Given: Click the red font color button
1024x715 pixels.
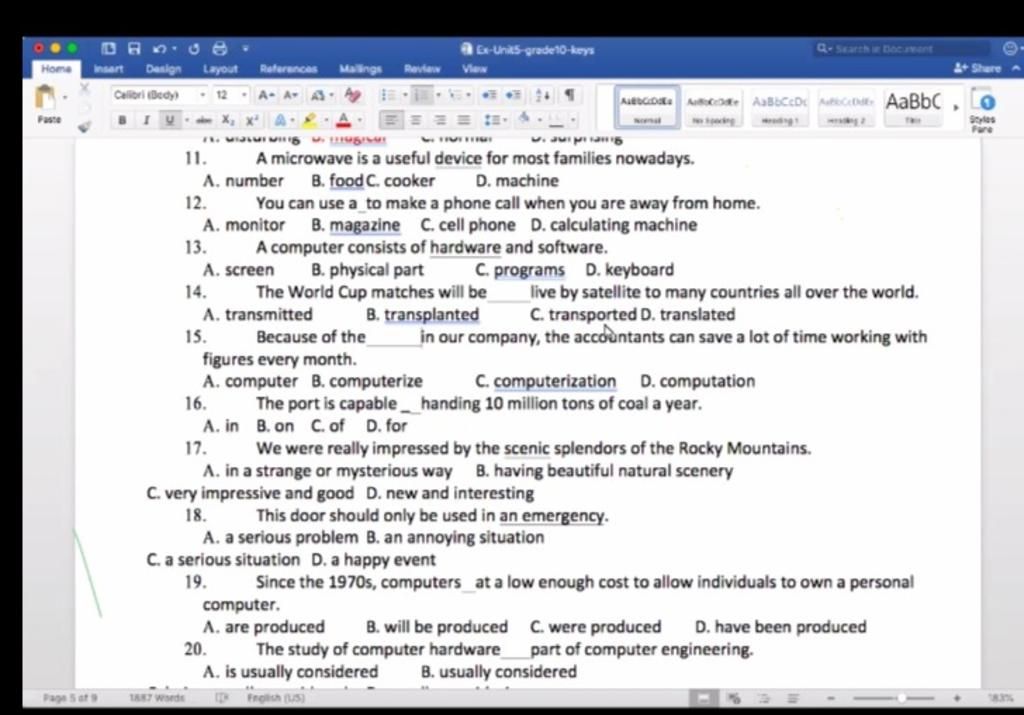Looking at the screenshot, I should tap(344, 120).
